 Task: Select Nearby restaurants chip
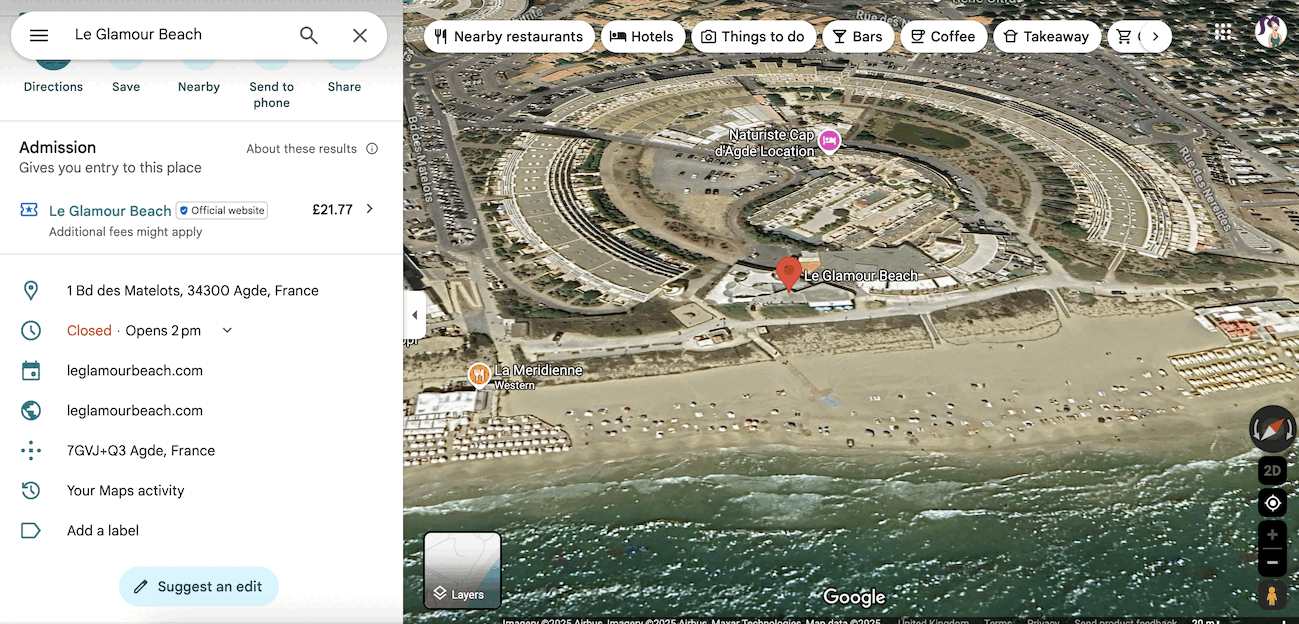pyautogui.click(x=509, y=37)
